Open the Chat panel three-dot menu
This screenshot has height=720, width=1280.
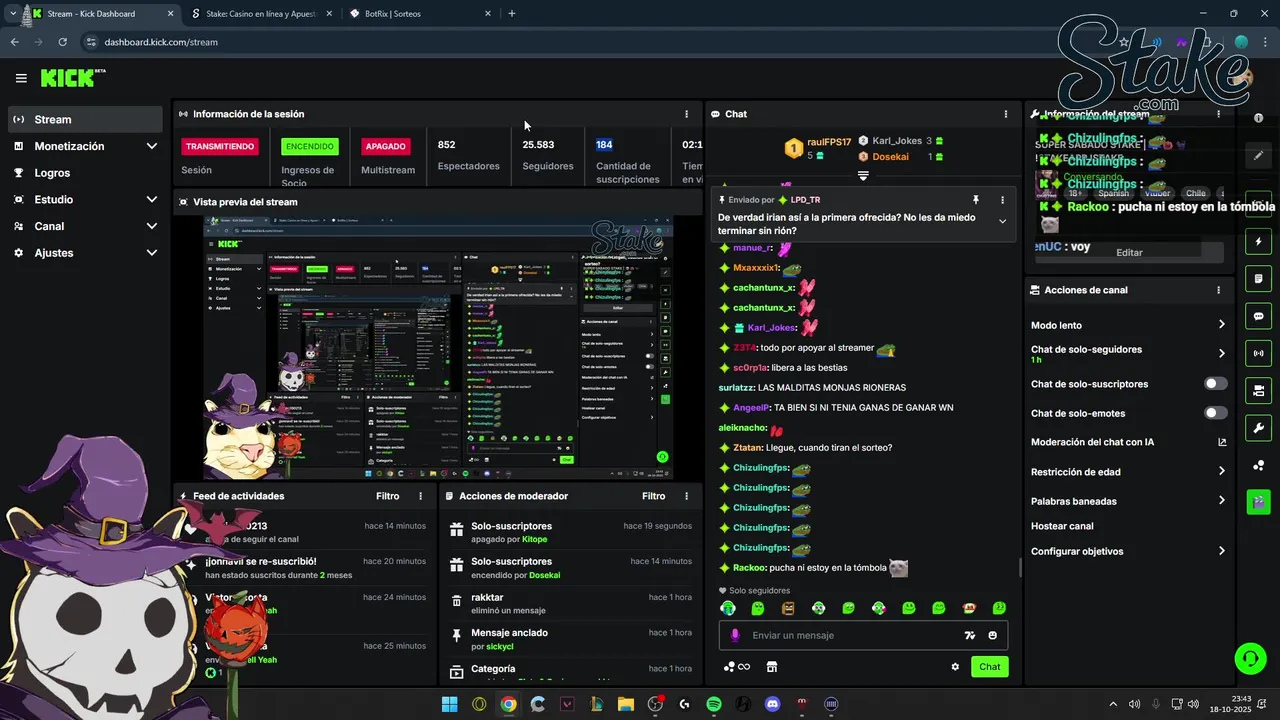(1006, 114)
